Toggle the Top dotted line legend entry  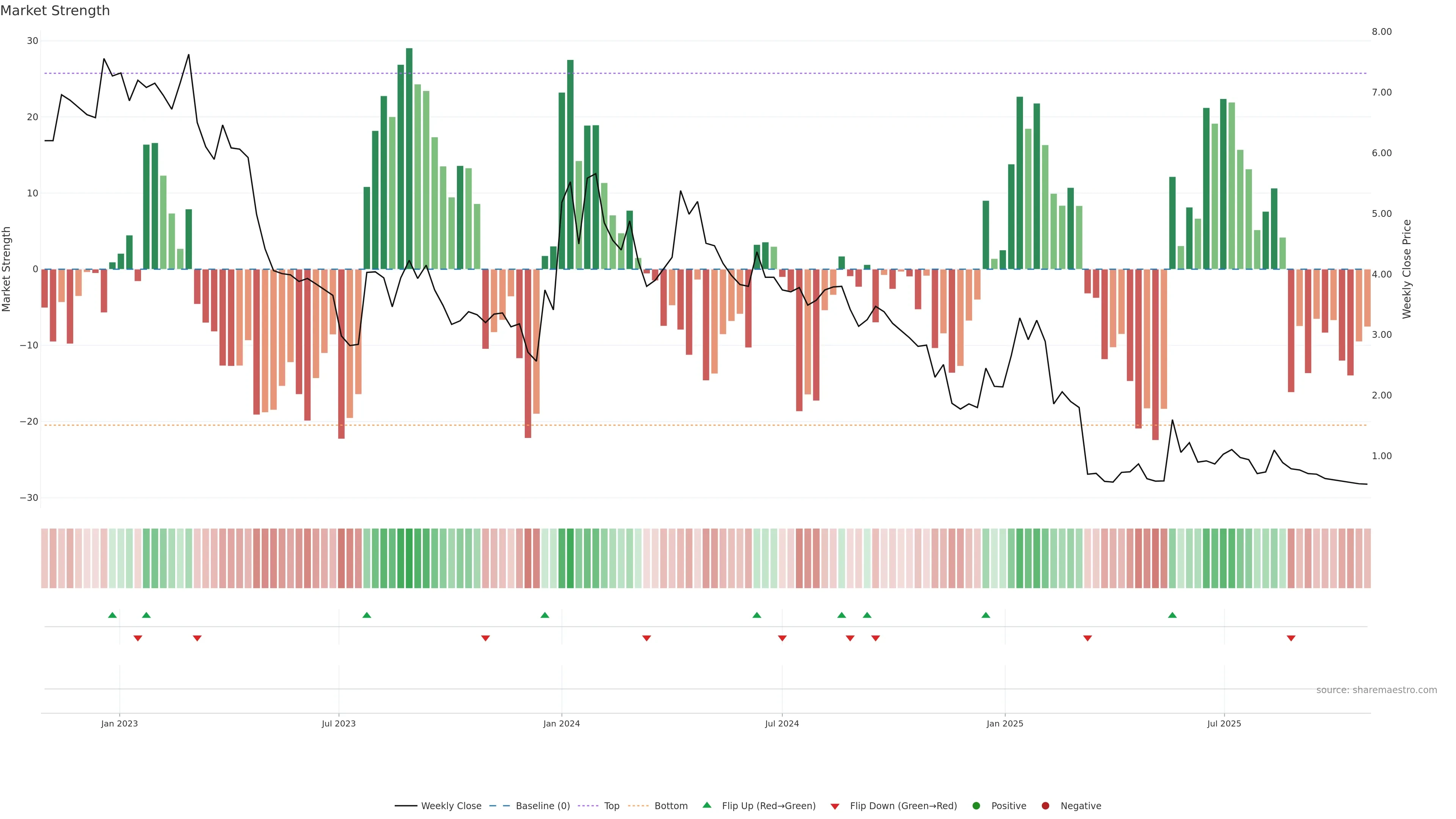tap(611, 806)
